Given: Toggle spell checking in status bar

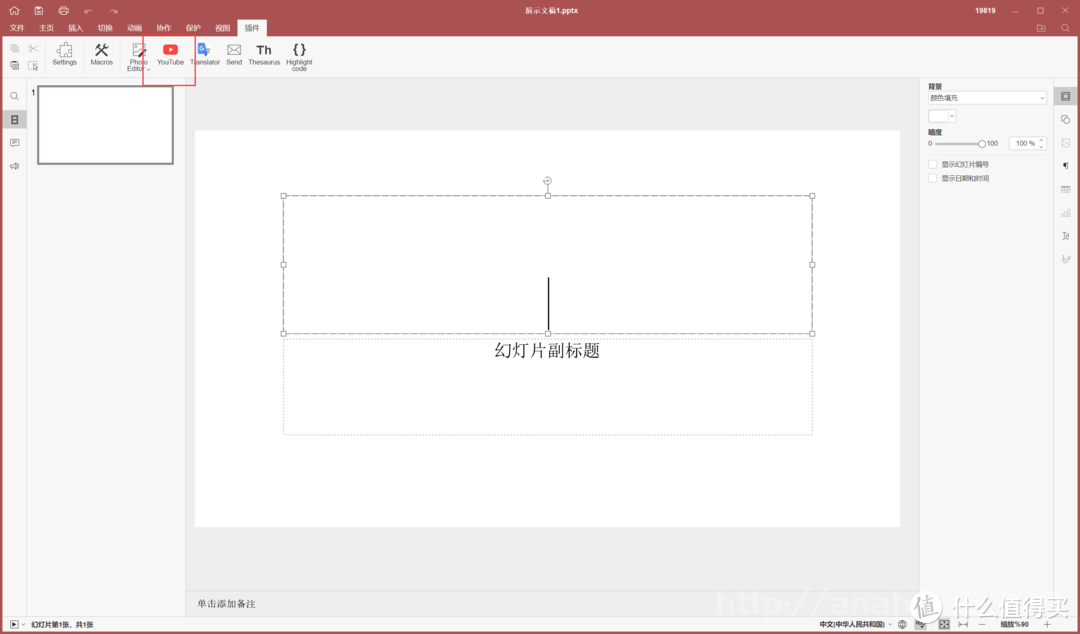Looking at the screenshot, I should pyautogui.click(x=921, y=624).
